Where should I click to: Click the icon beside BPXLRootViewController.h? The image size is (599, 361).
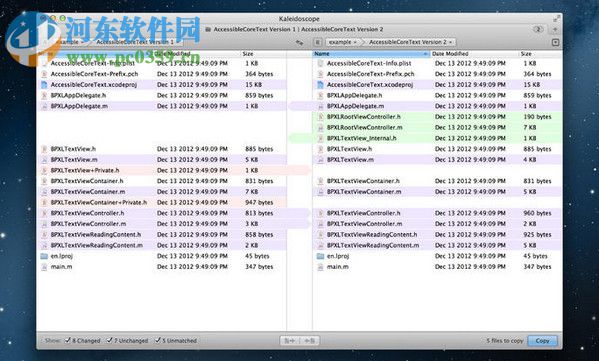pos(320,117)
